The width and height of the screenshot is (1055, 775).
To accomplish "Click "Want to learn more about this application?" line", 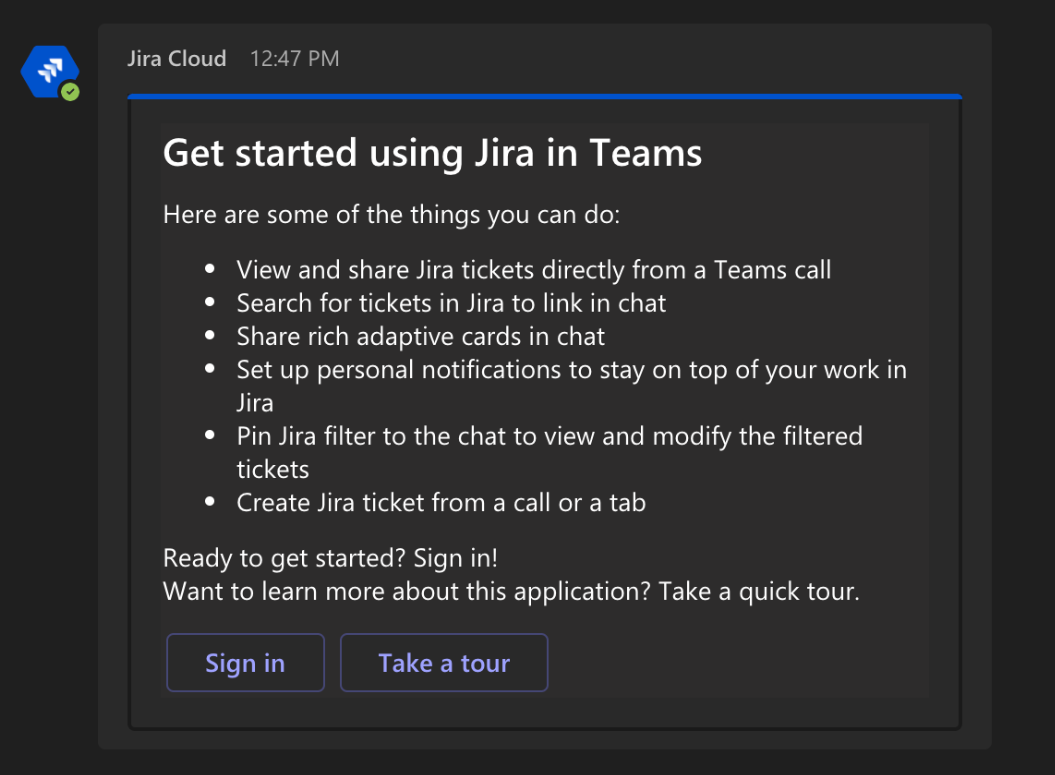I will (x=511, y=591).
